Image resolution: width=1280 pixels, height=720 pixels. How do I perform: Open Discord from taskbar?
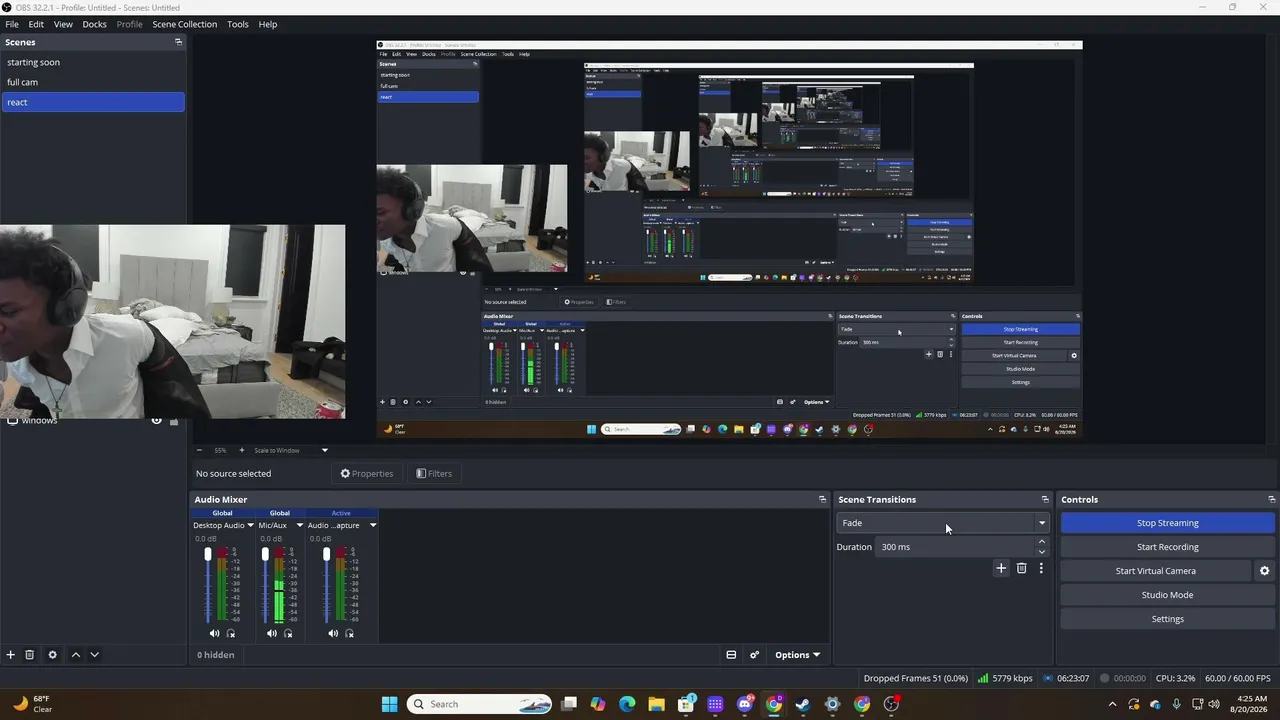coord(744,704)
